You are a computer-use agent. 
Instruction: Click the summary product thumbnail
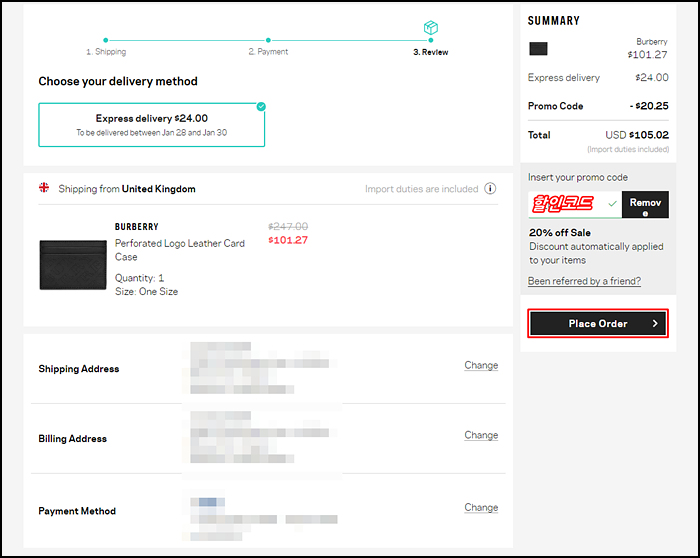click(x=538, y=49)
